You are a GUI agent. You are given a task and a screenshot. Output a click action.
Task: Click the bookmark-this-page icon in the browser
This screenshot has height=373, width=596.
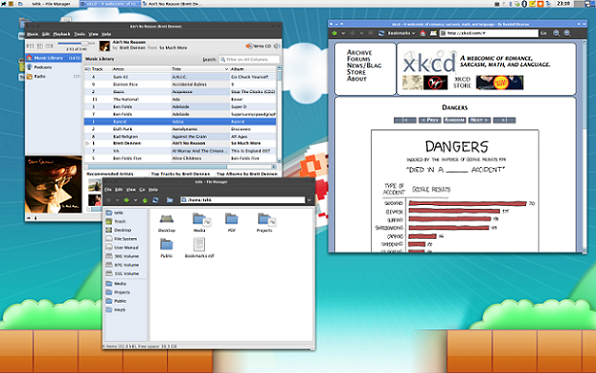433,33
